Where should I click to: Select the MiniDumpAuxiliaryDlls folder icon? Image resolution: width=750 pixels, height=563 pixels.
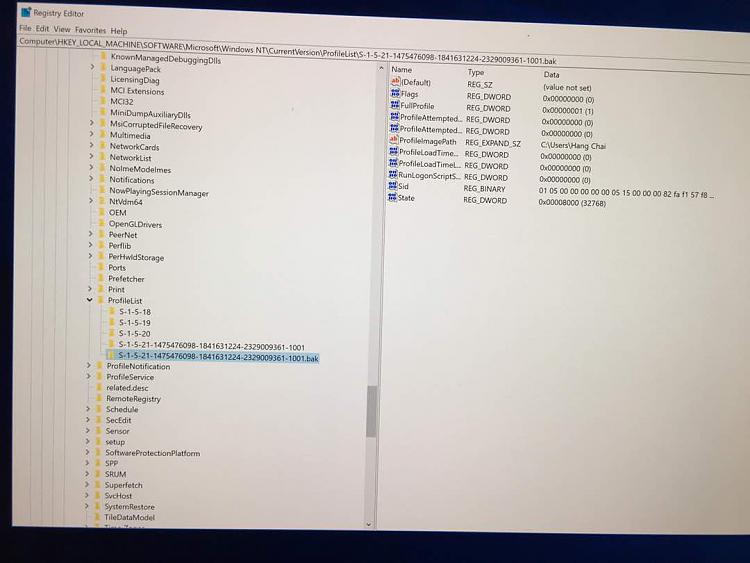coord(103,112)
